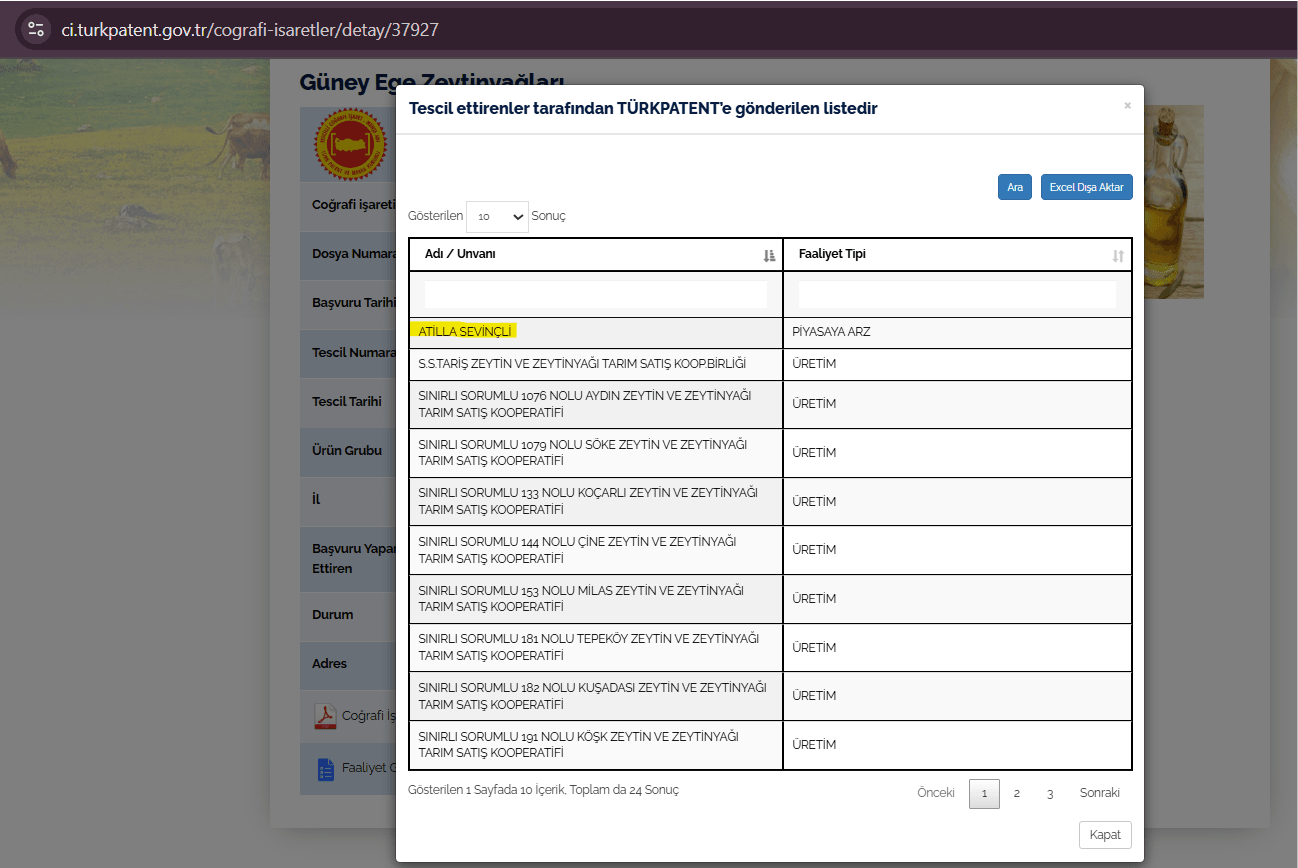Sort by Faaliyet Tipi column icon
The image size is (1298, 868).
(x=1118, y=256)
